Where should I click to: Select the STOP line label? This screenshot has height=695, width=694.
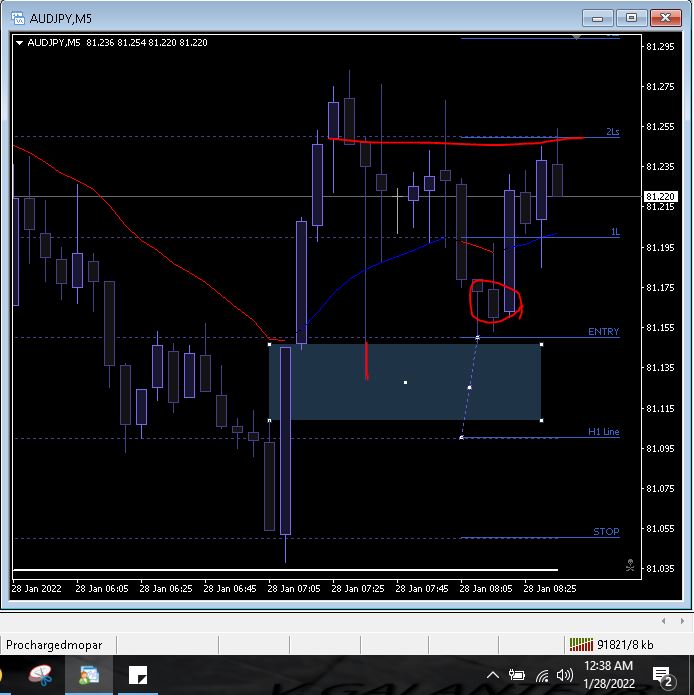point(606,531)
